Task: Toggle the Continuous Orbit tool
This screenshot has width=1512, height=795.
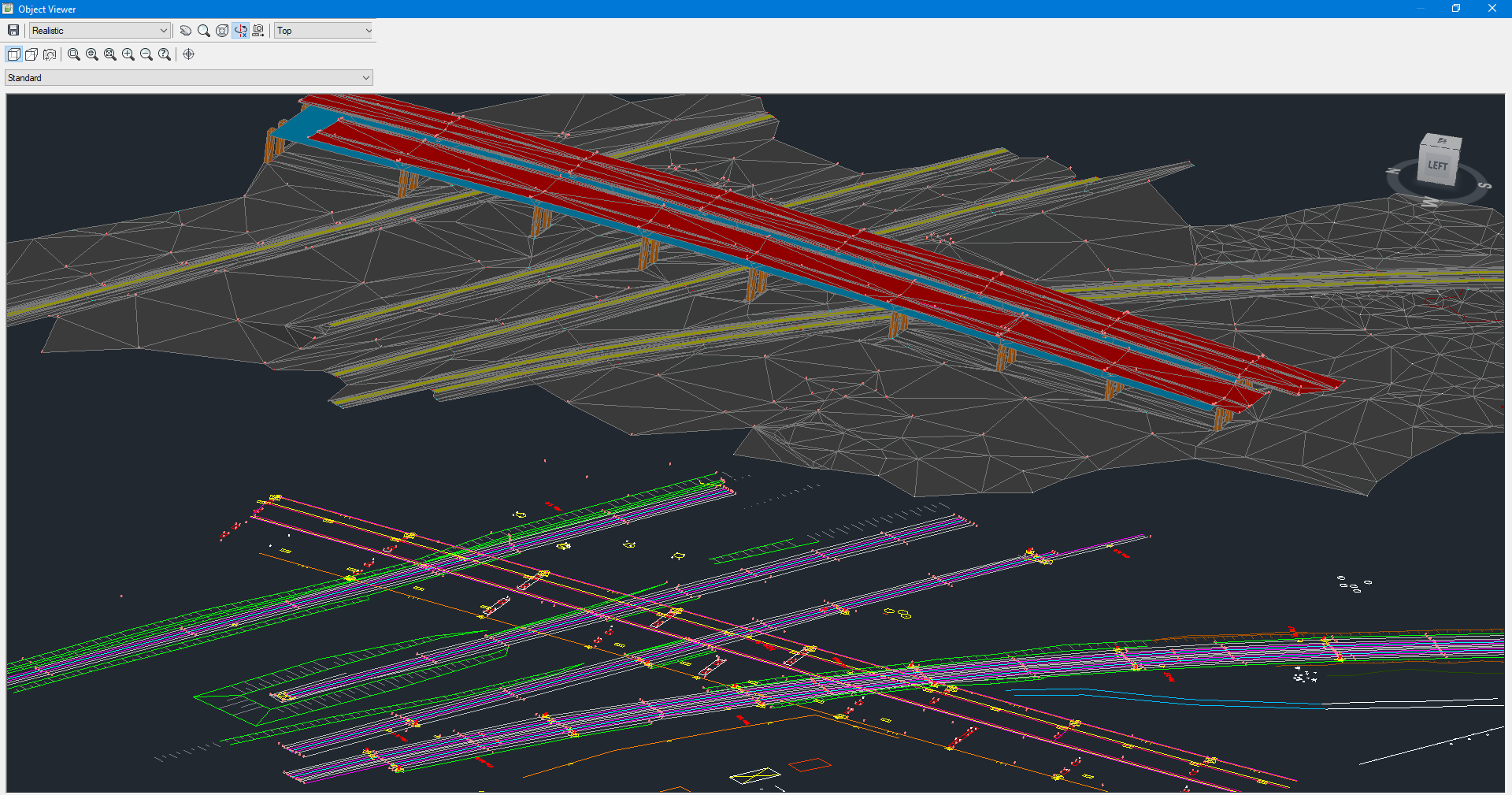Action: click(240, 31)
